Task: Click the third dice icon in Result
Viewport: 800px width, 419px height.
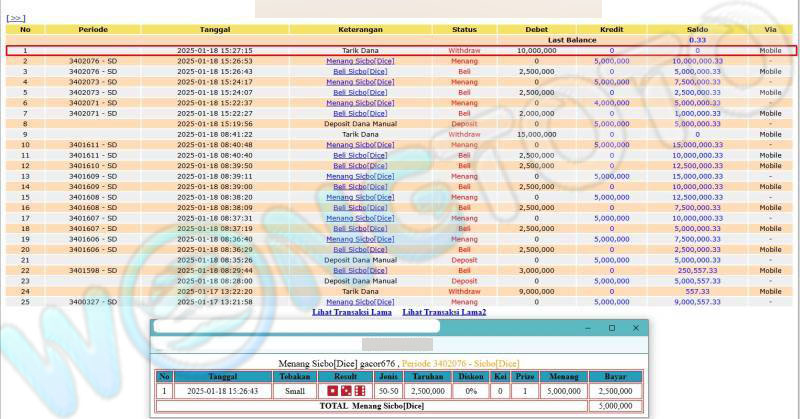Action: (x=359, y=390)
